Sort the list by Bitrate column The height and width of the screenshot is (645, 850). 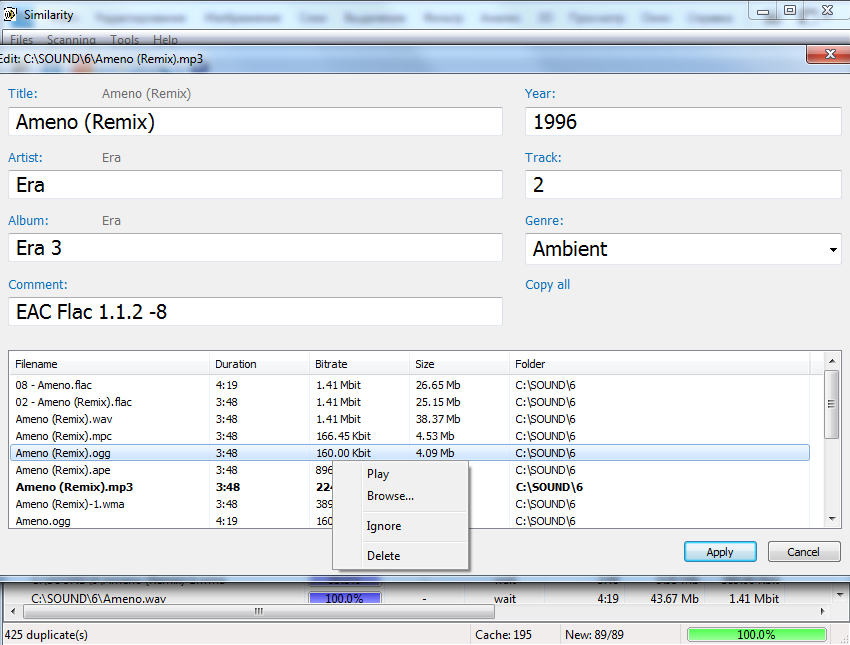(x=359, y=364)
